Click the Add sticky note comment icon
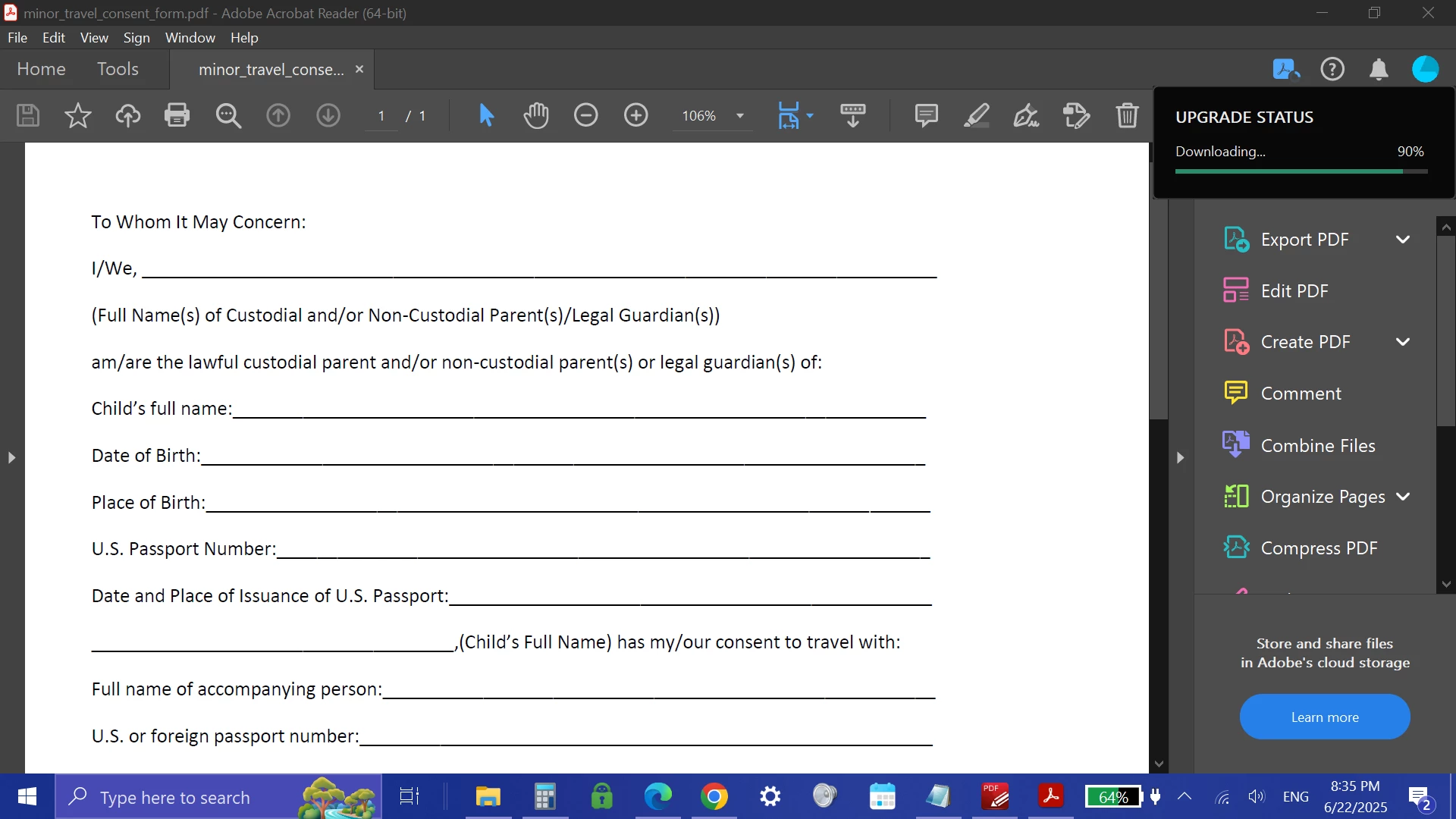This screenshot has width=1456, height=819. (x=926, y=115)
